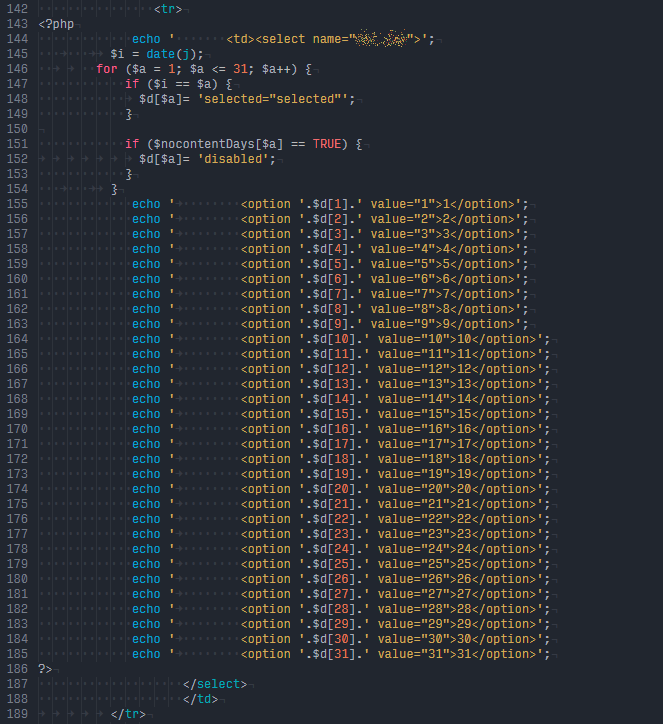The width and height of the screenshot is (663, 724).
Task: Click $d[31] on line 185
Action: tap(334, 654)
